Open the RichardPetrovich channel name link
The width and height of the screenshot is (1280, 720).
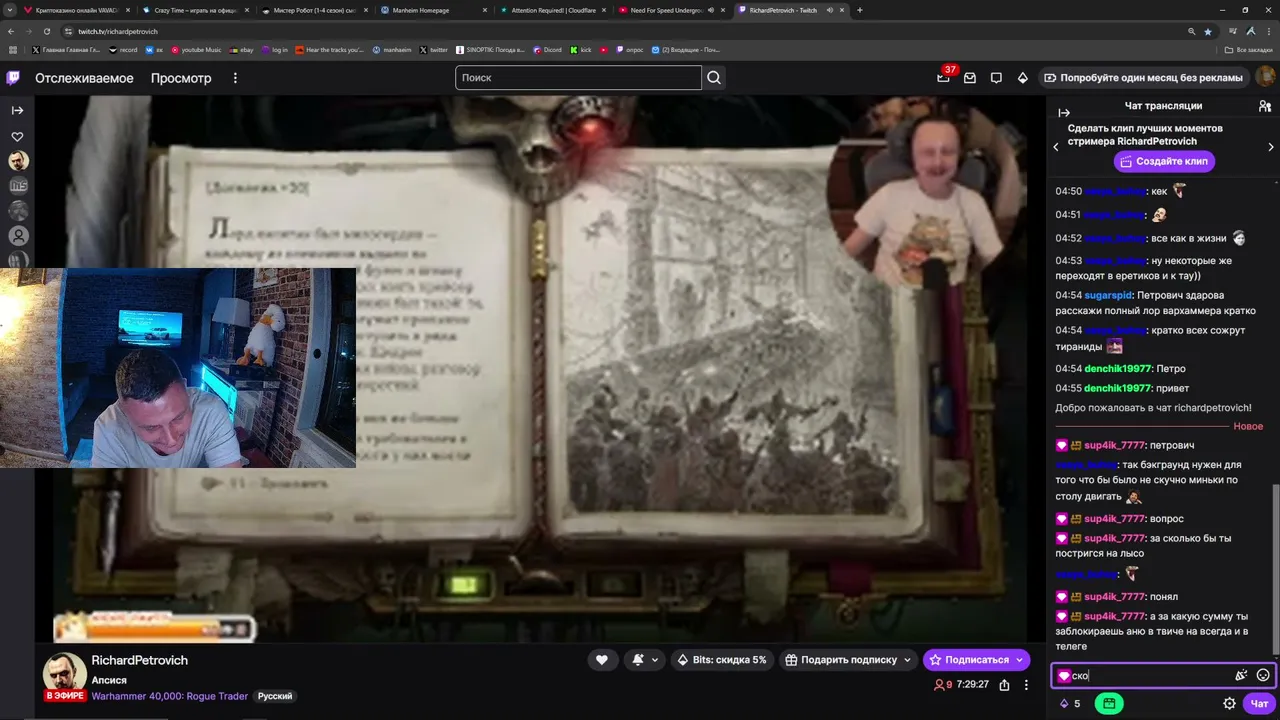(x=140, y=660)
